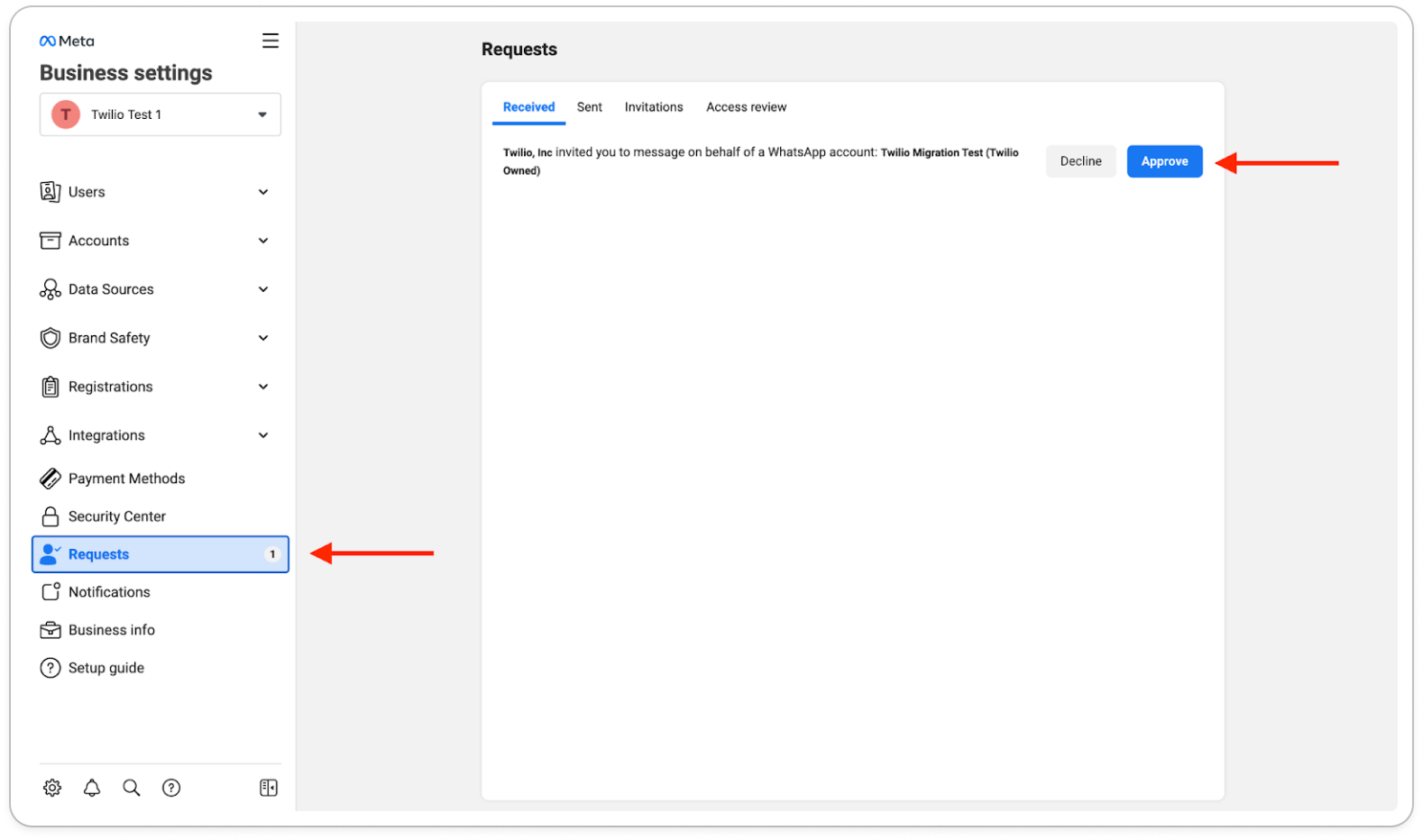Screen dimensions: 1423x840
Task: Open Security Center in the sidebar
Action: click(117, 516)
